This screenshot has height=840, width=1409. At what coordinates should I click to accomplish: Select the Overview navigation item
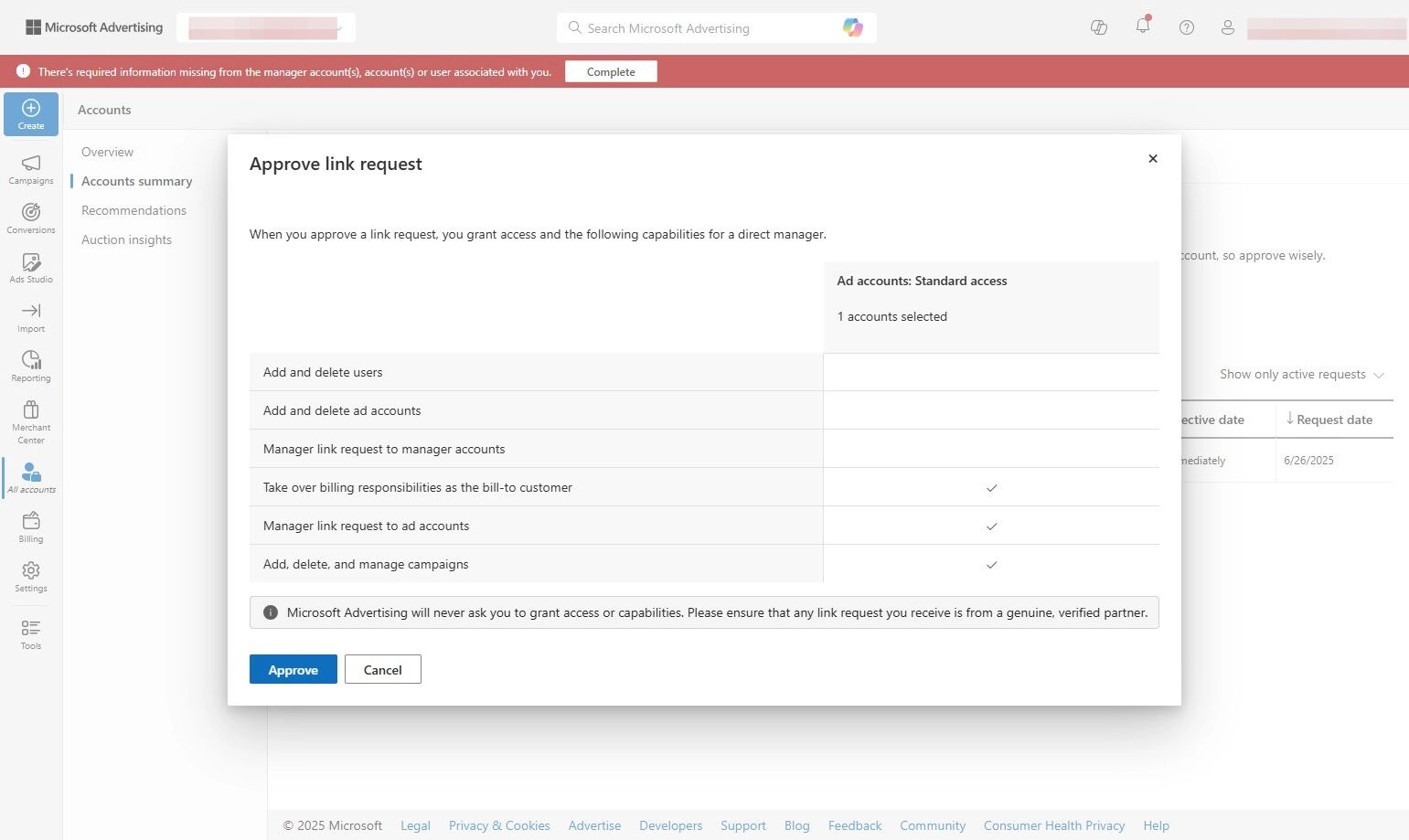coord(107,152)
